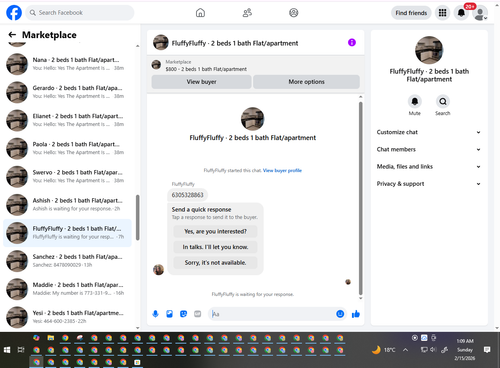
Task: Click the voice clip microphone icon
Action: pos(155,314)
